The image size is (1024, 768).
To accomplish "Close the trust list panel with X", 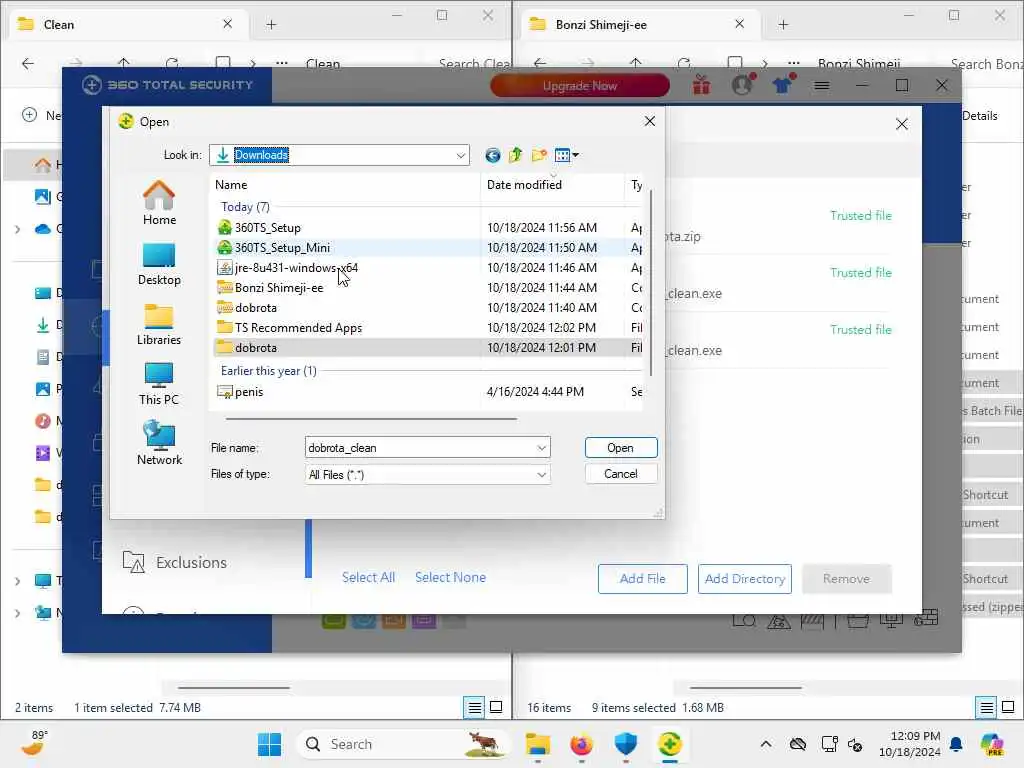I will (x=902, y=124).
